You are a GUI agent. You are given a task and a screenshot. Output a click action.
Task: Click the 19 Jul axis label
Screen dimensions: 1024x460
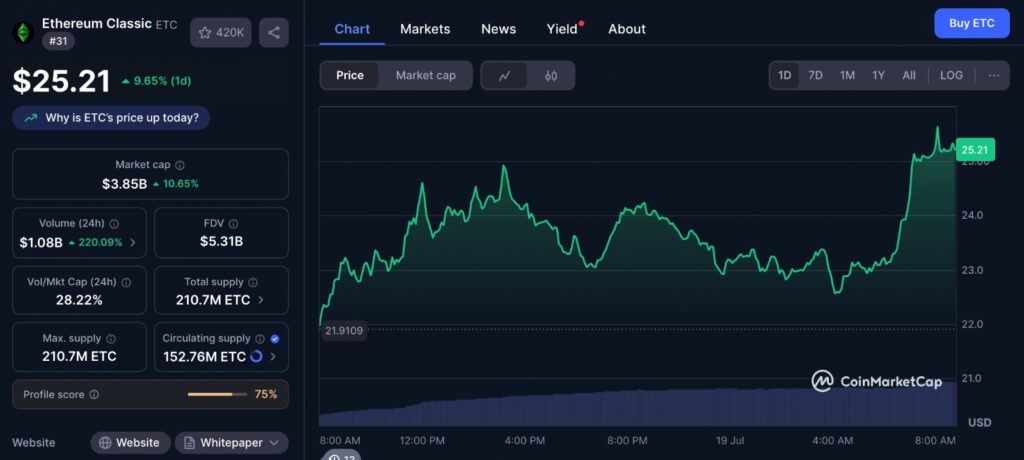click(729, 441)
